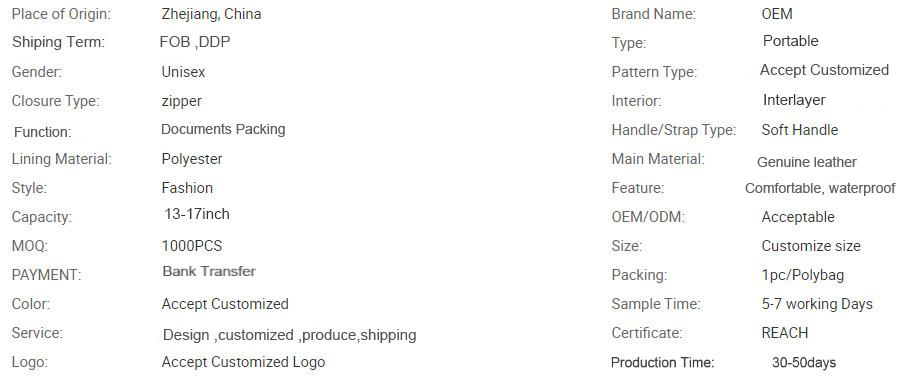Click the 'Soft Handle' strap type value

pyautogui.click(x=800, y=130)
